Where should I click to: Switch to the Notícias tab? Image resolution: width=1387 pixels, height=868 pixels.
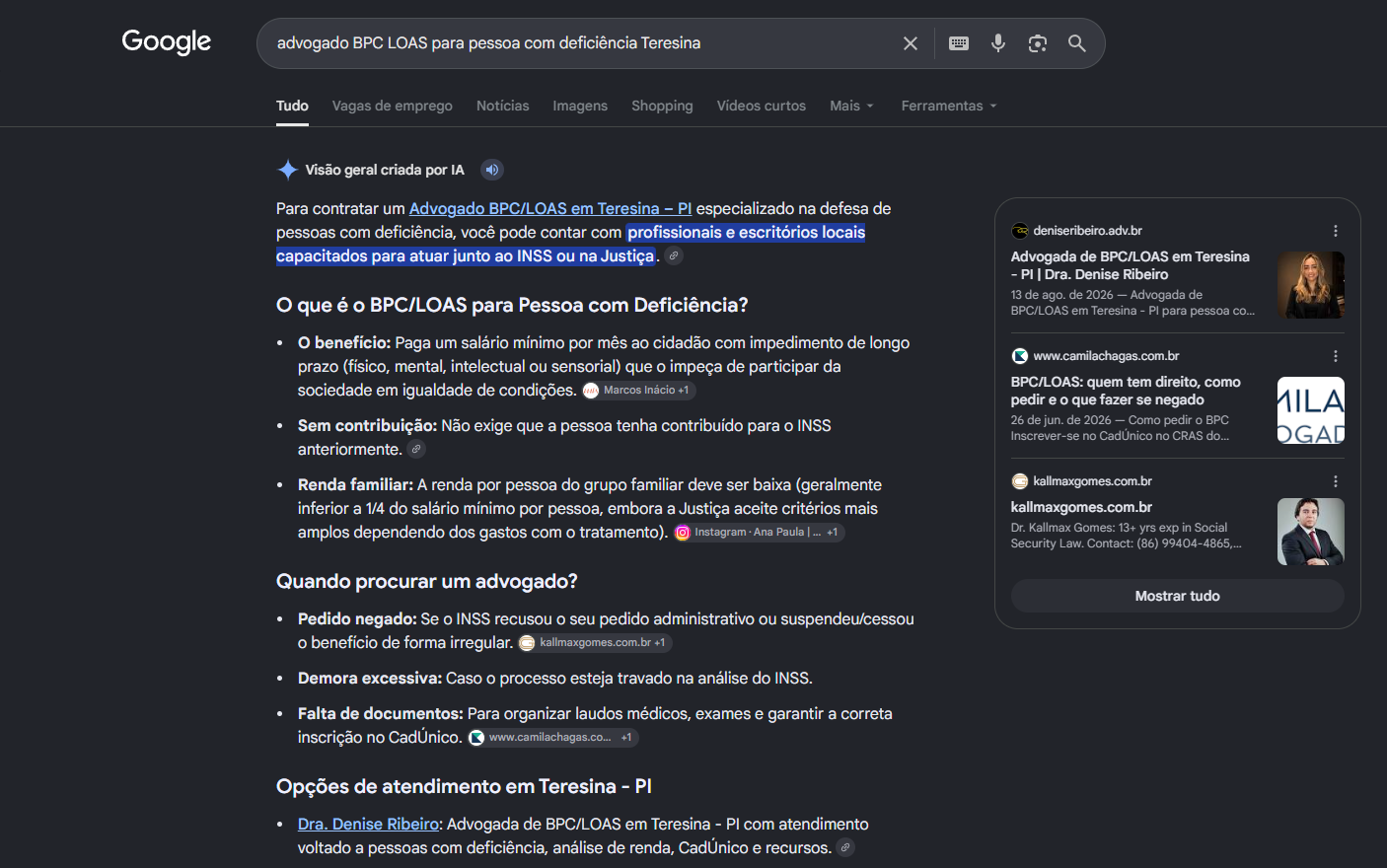click(x=503, y=106)
